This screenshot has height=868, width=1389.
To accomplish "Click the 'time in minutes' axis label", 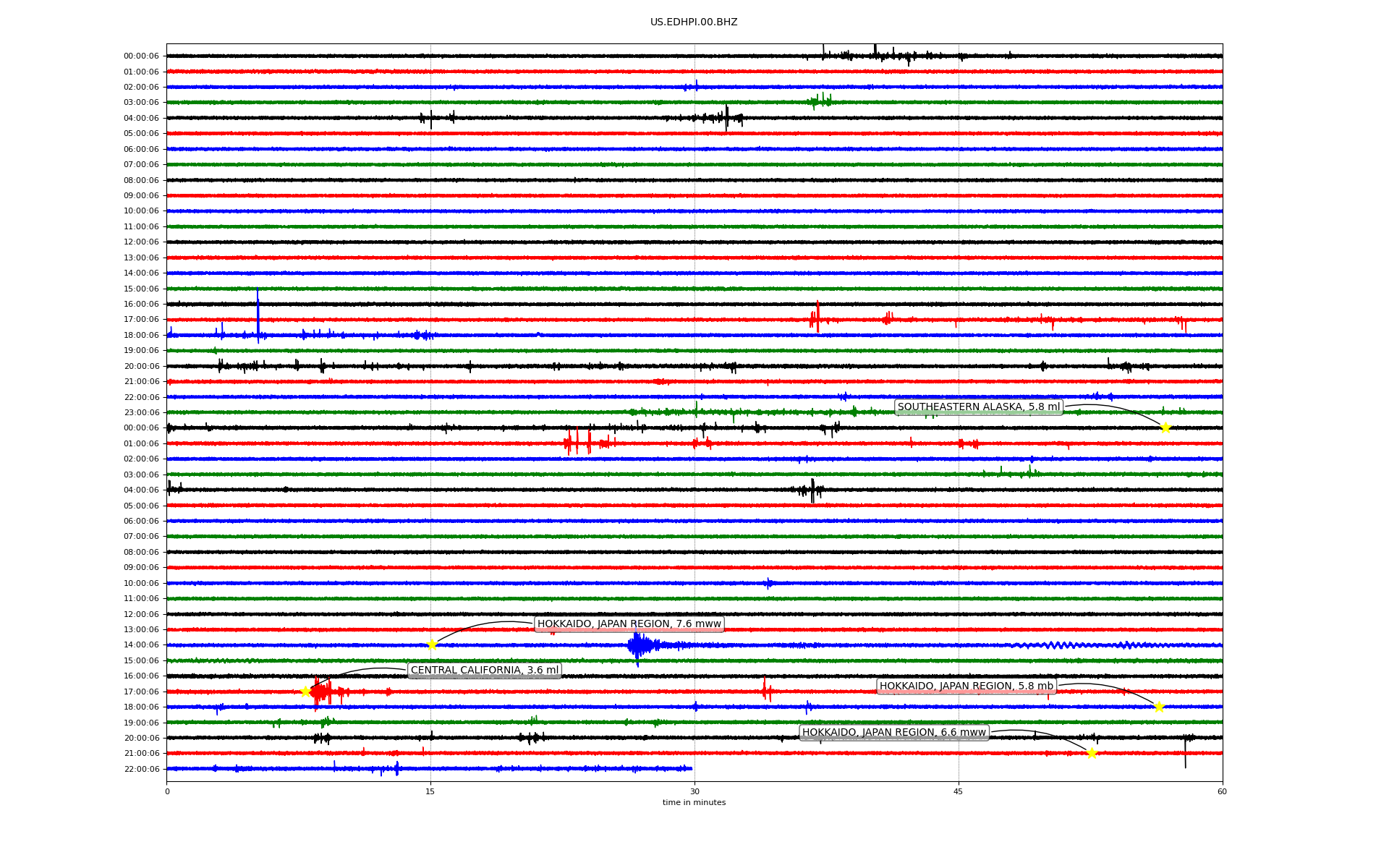I will (x=694, y=802).
